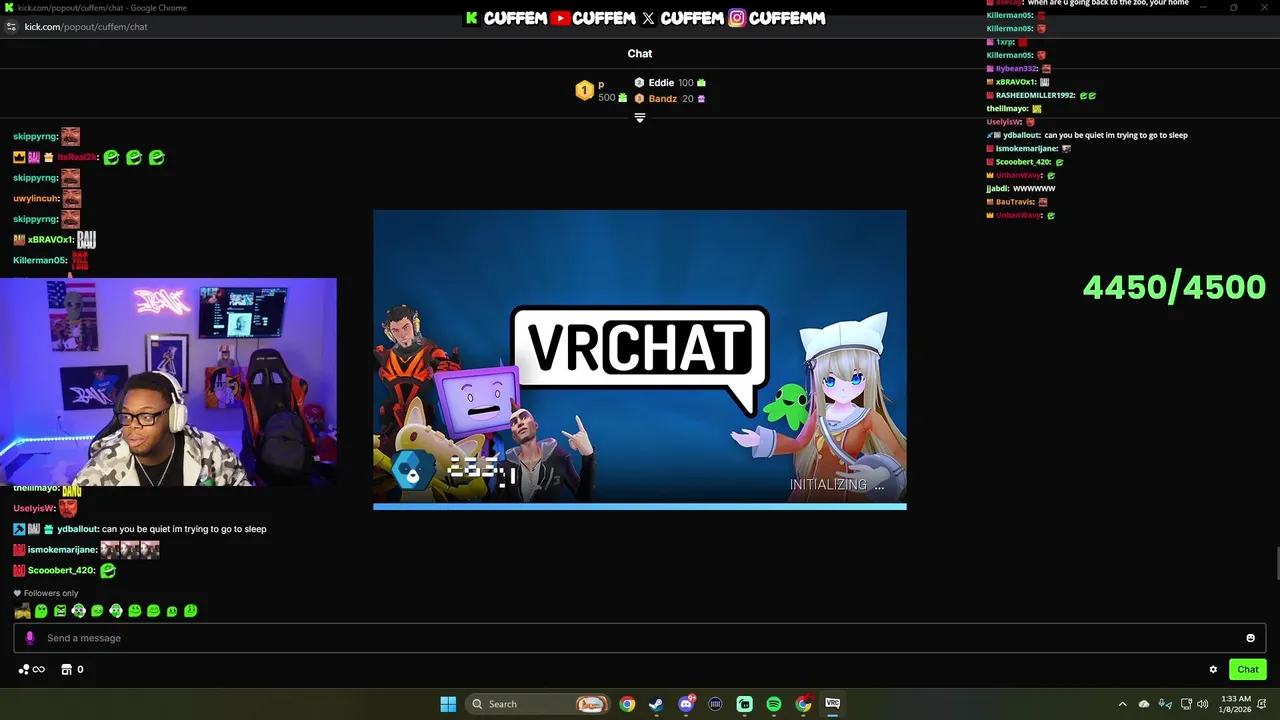
Task: Pick the first emote wearing a hat
Action: (22, 611)
